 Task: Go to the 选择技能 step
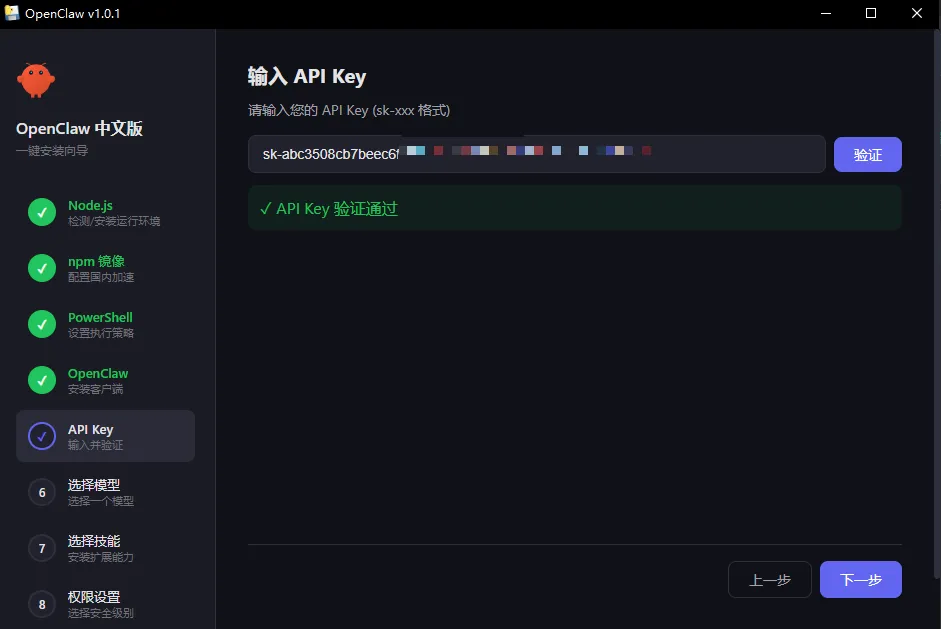click(106, 549)
